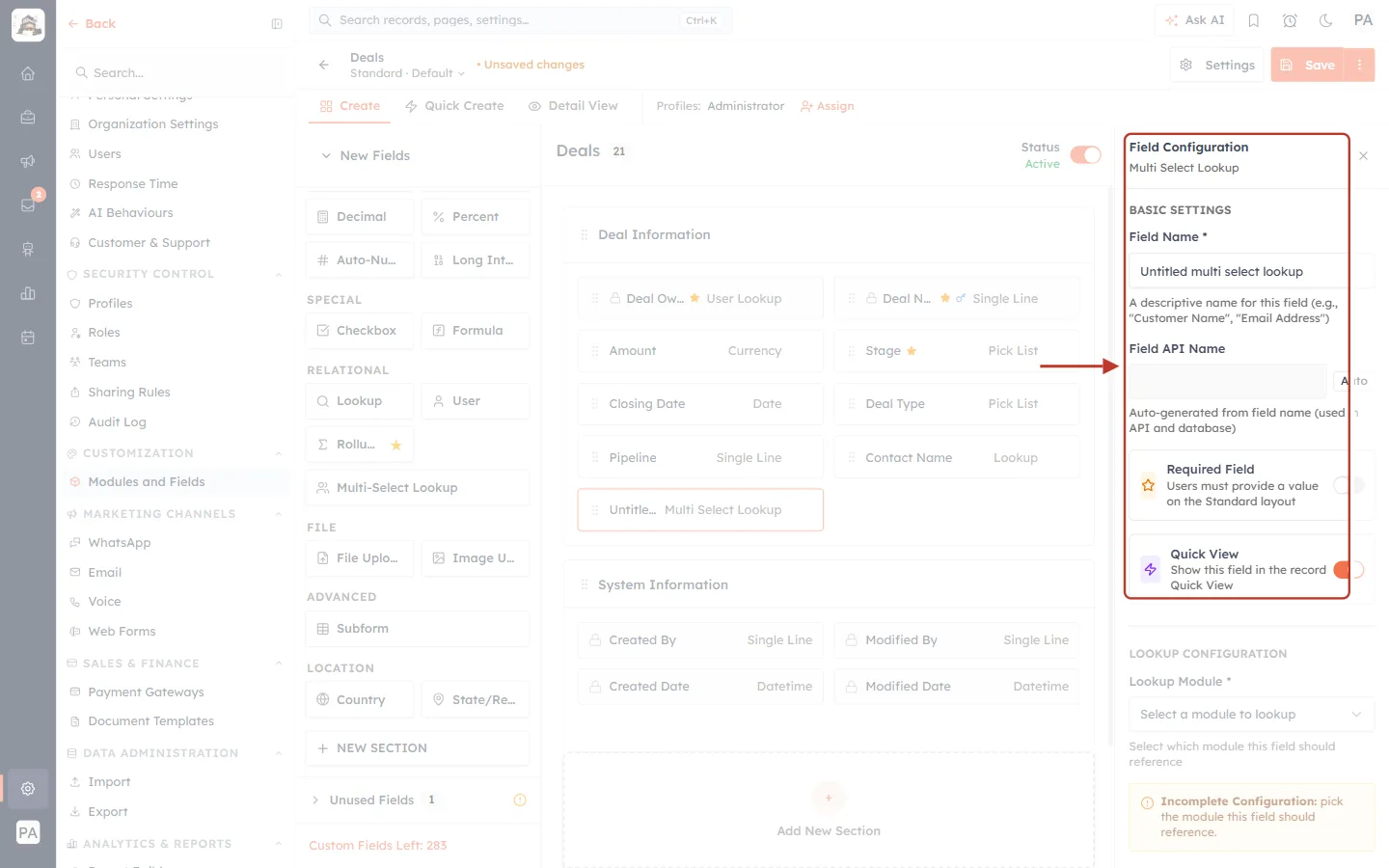Disable the Quick View toggle

pyautogui.click(x=1348, y=570)
